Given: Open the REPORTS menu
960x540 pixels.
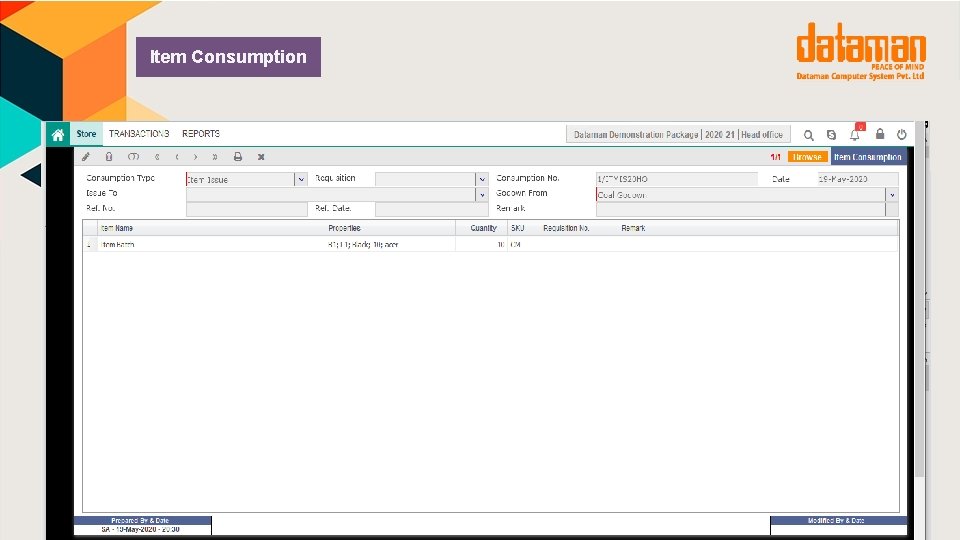Looking at the screenshot, I should click(x=201, y=133).
